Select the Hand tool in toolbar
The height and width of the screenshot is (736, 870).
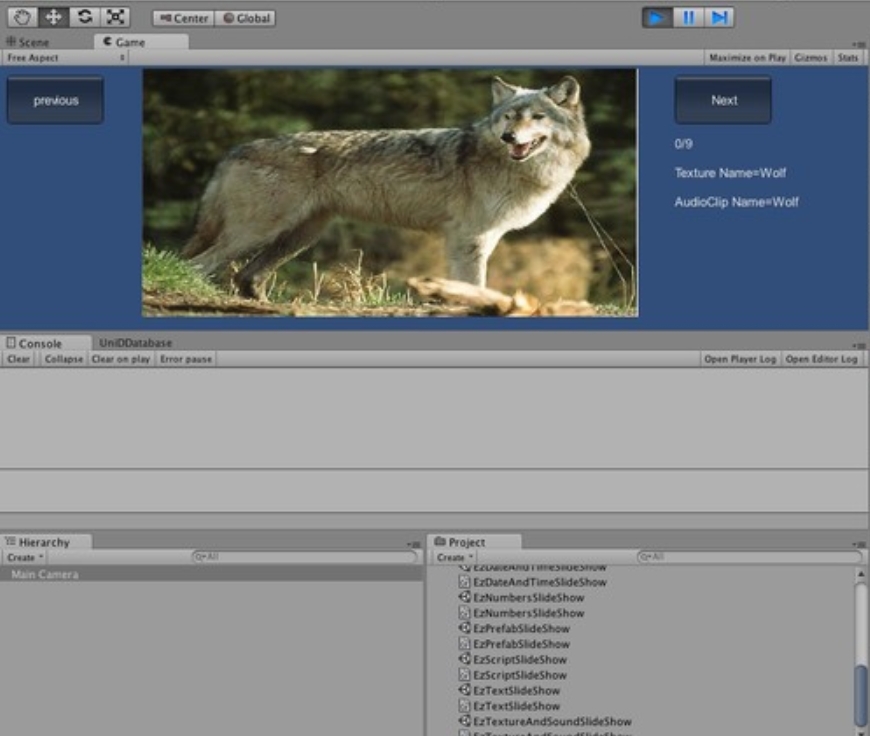(x=23, y=17)
